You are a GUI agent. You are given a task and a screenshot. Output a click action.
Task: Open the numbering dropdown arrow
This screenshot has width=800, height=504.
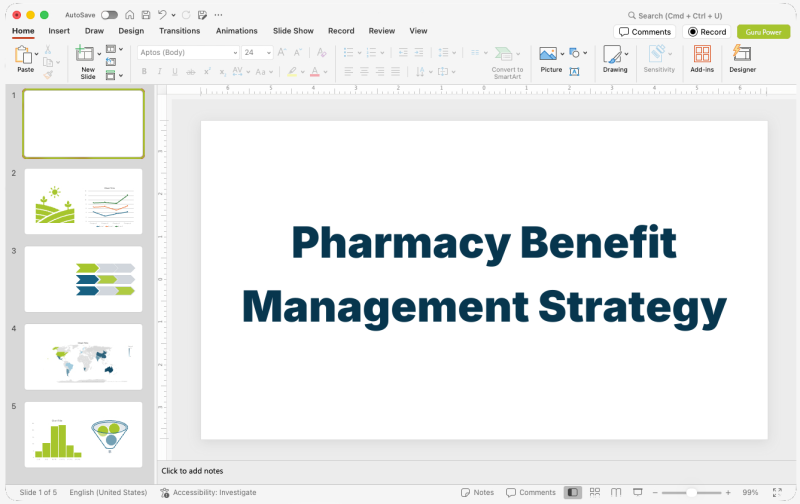(382, 53)
